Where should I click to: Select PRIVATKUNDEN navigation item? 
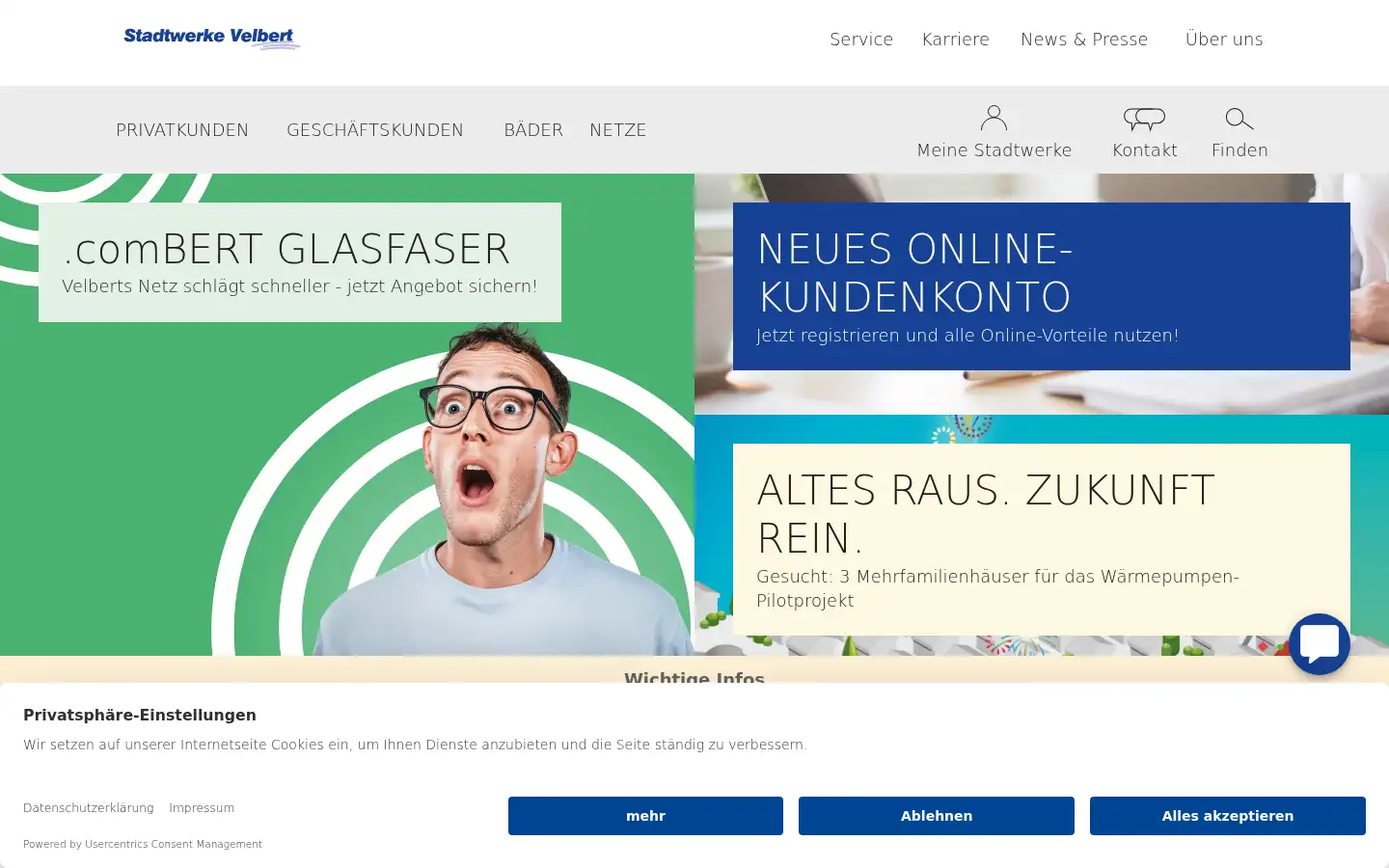pyautogui.click(x=182, y=130)
